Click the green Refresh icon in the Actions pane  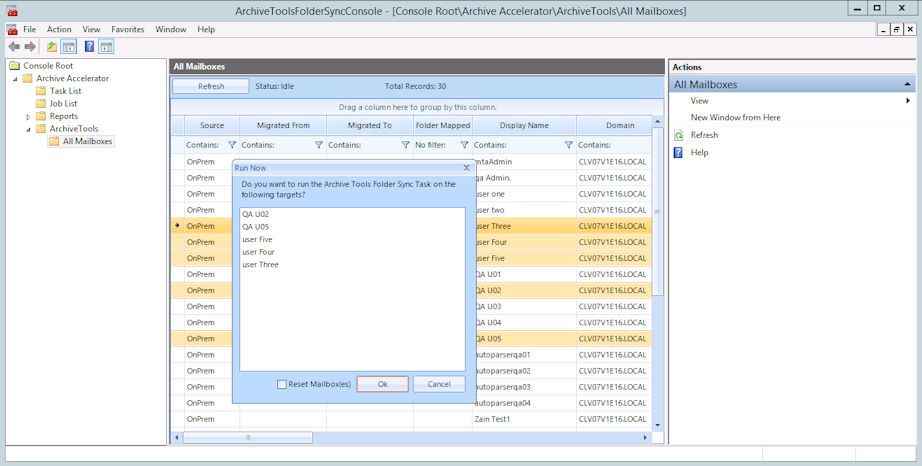pyautogui.click(x=679, y=135)
